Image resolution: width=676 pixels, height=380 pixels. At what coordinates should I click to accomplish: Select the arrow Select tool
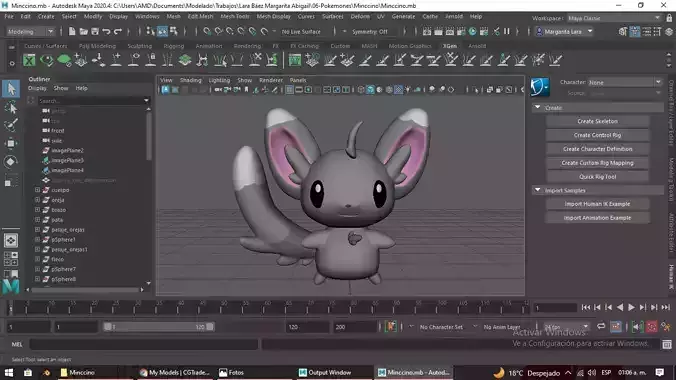click(x=11, y=89)
